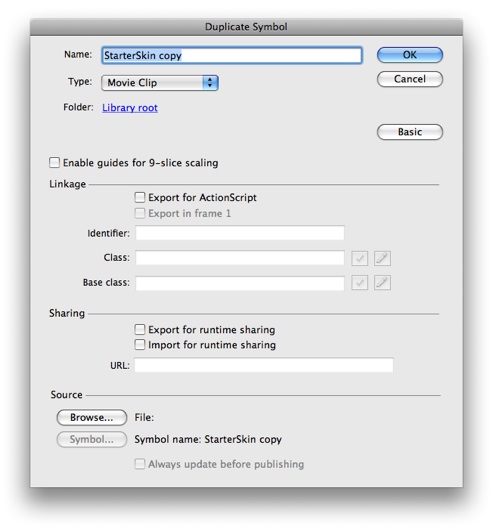The height and width of the screenshot is (529, 493).
Task: Confirm with the OK button
Action: (410, 55)
